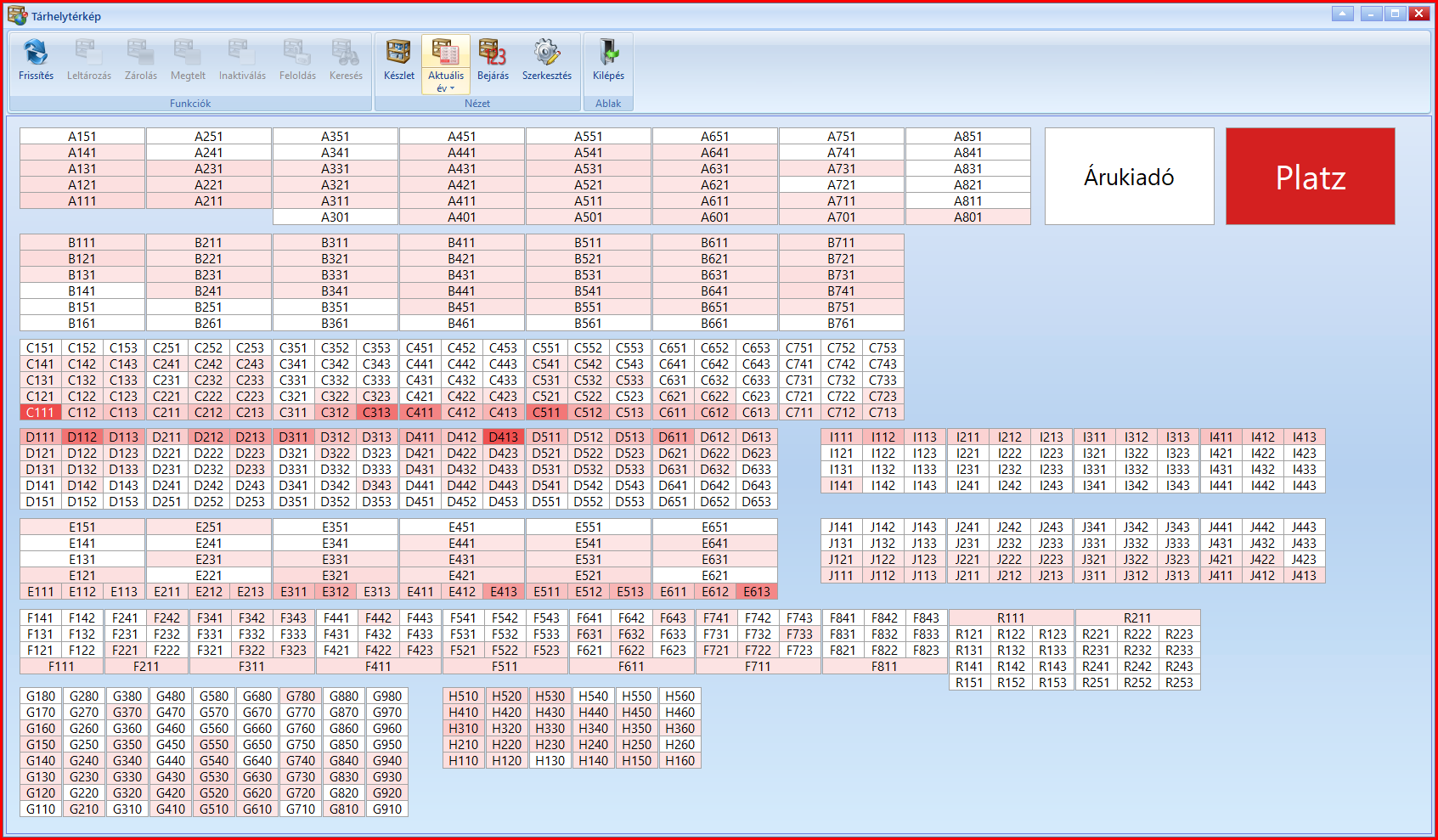
Task: Choose storage slot H510
Action: (x=464, y=696)
